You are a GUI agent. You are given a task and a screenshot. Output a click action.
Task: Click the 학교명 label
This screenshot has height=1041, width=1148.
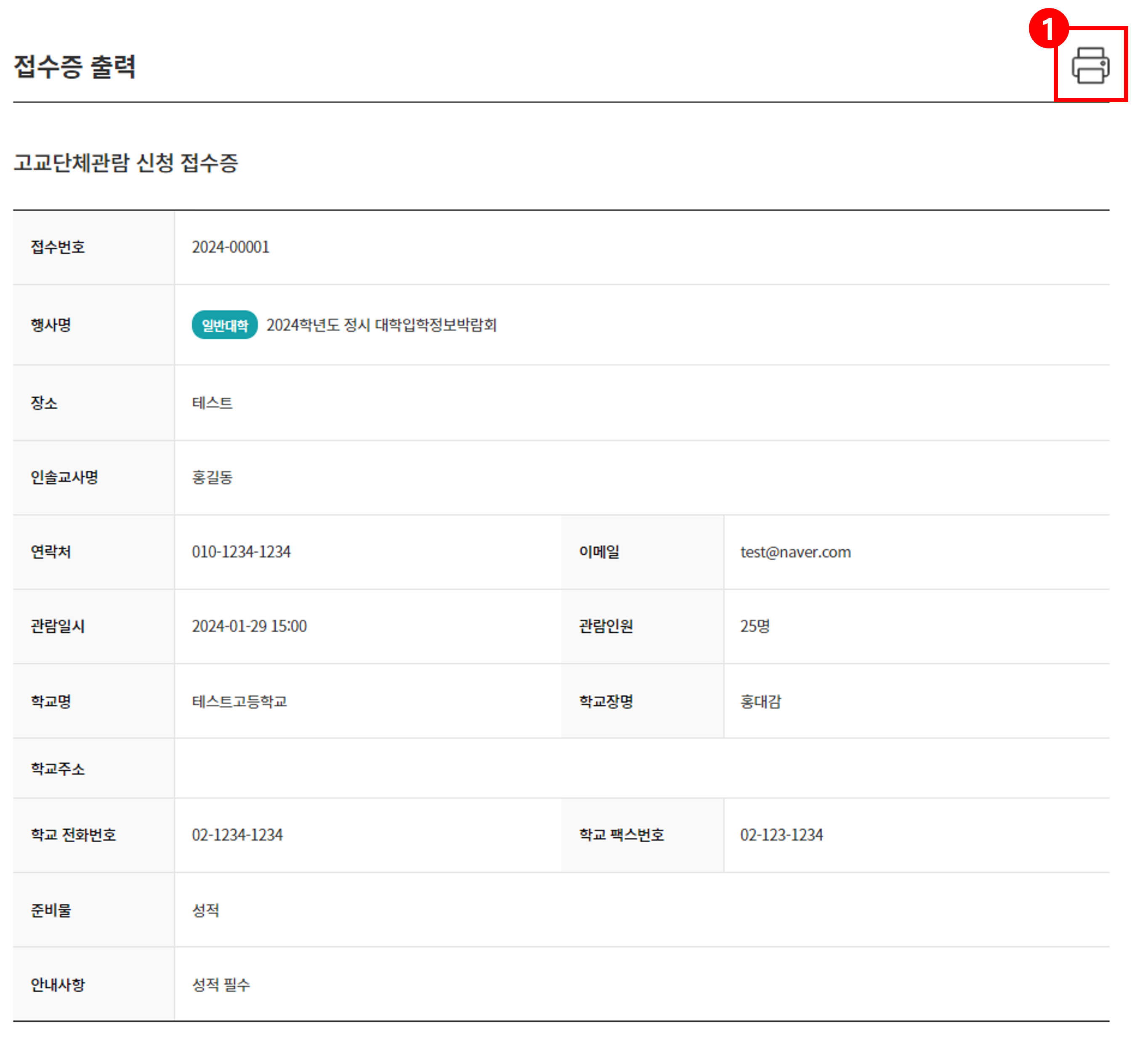[51, 702]
